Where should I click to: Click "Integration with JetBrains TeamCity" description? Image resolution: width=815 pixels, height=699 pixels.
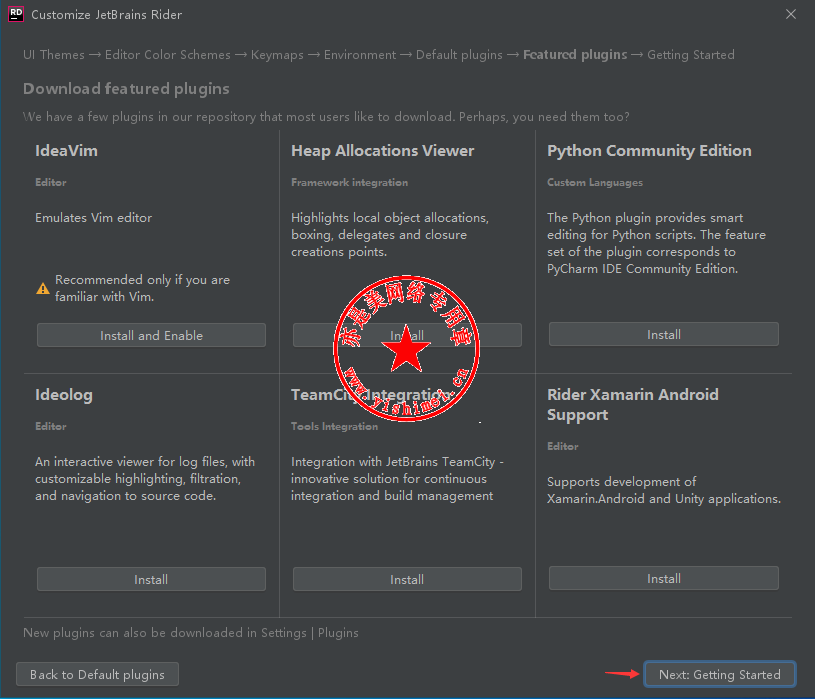pyautogui.click(x=397, y=479)
